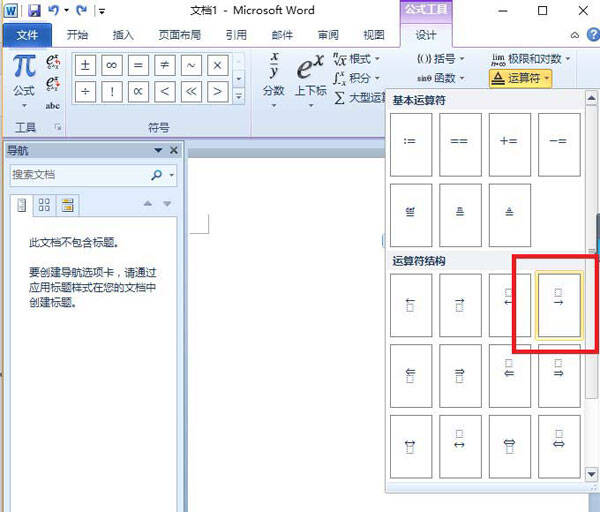Open the 导航 pane options dropdown arrow

(x=158, y=150)
